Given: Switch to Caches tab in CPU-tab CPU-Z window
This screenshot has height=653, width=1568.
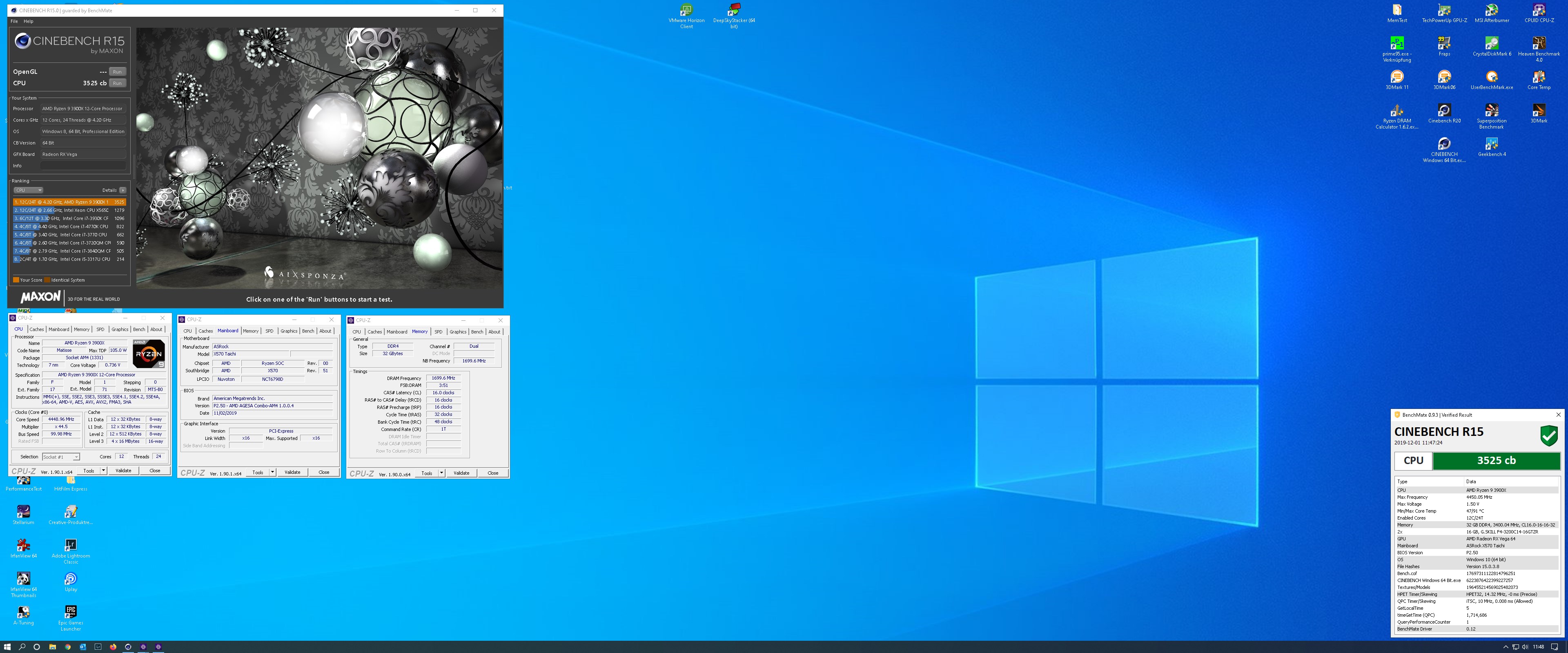Looking at the screenshot, I should point(36,329).
